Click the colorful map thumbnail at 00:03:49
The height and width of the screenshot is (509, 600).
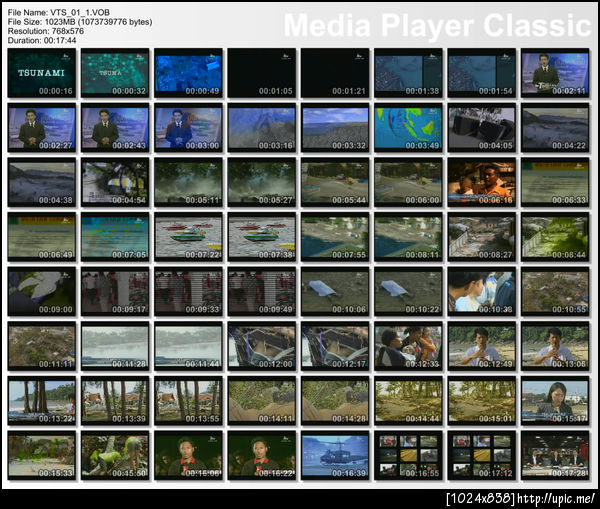pyautogui.click(x=408, y=127)
